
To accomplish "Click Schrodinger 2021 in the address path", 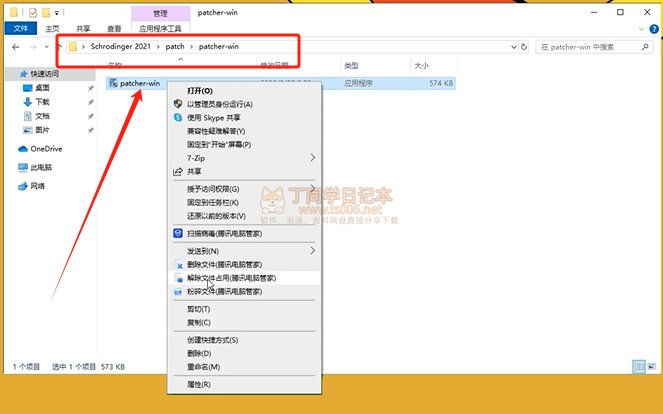I will (x=121, y=47).
